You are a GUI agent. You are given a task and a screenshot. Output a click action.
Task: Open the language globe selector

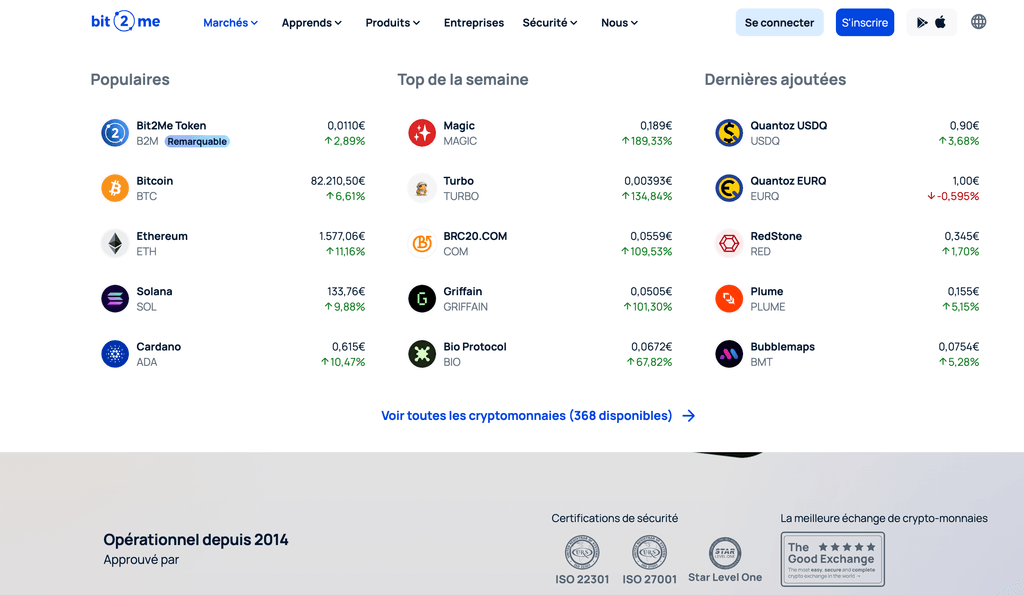pyautogui.click(x=978, y=21)
